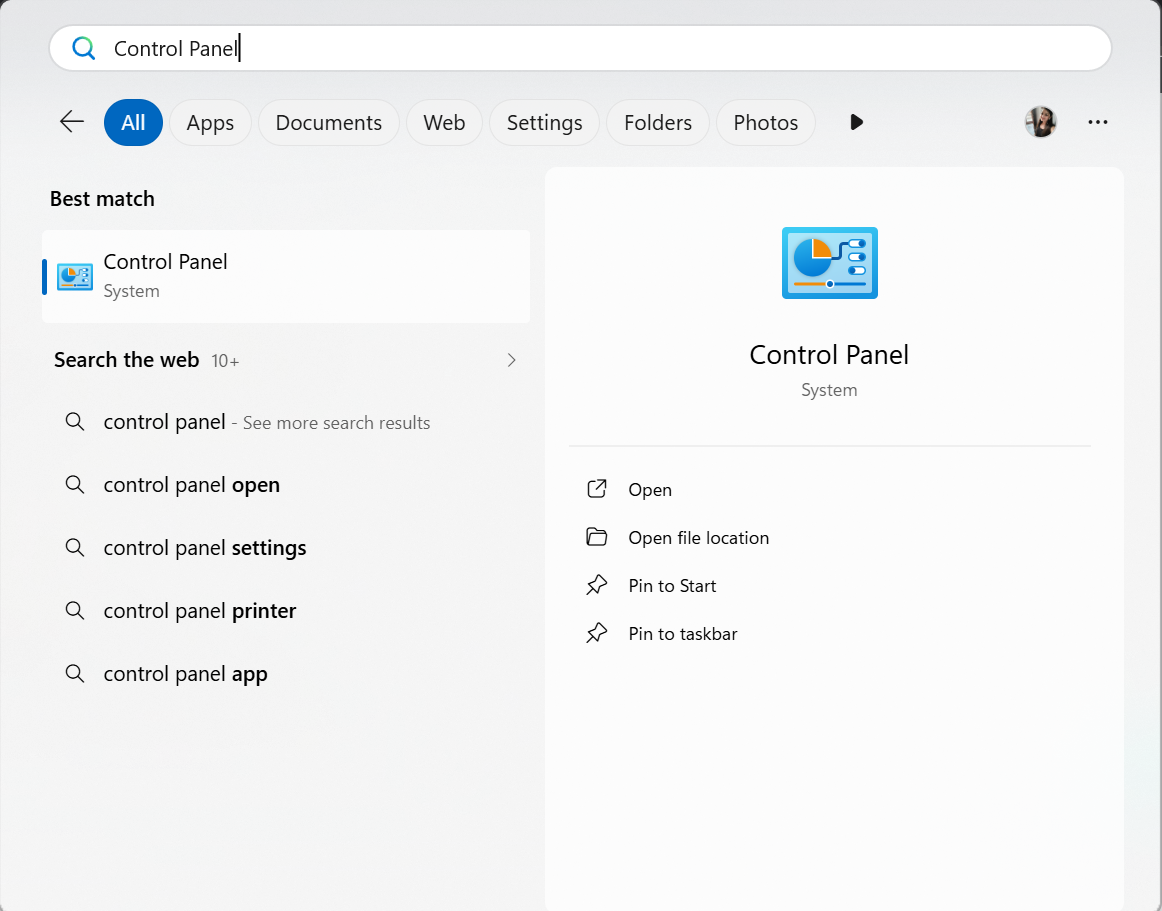1162x911 pixels.
Task: Open the three-dot options menu
Action: [1098, 122]
